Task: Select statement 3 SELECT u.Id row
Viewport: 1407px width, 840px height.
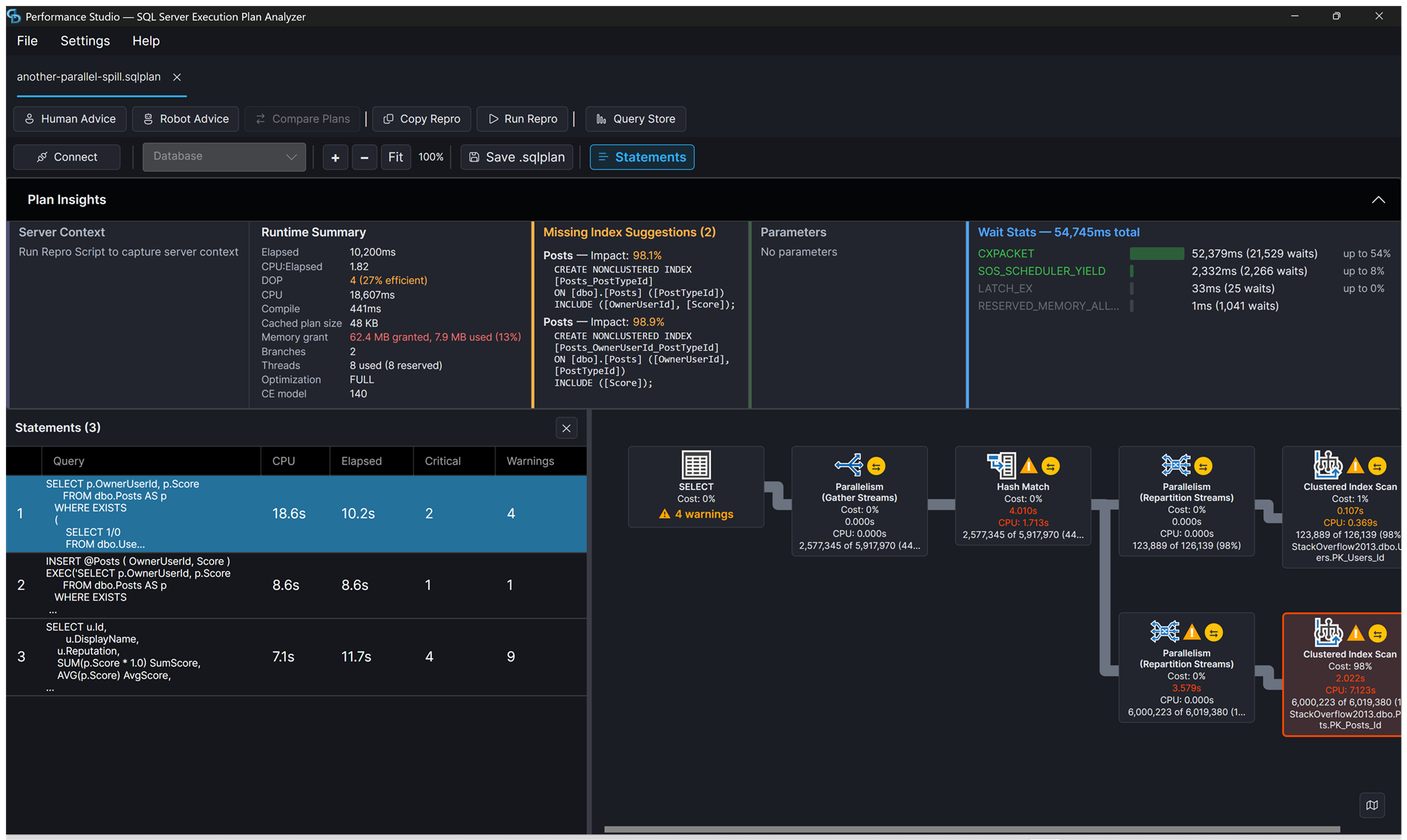Action: [296, 657]
